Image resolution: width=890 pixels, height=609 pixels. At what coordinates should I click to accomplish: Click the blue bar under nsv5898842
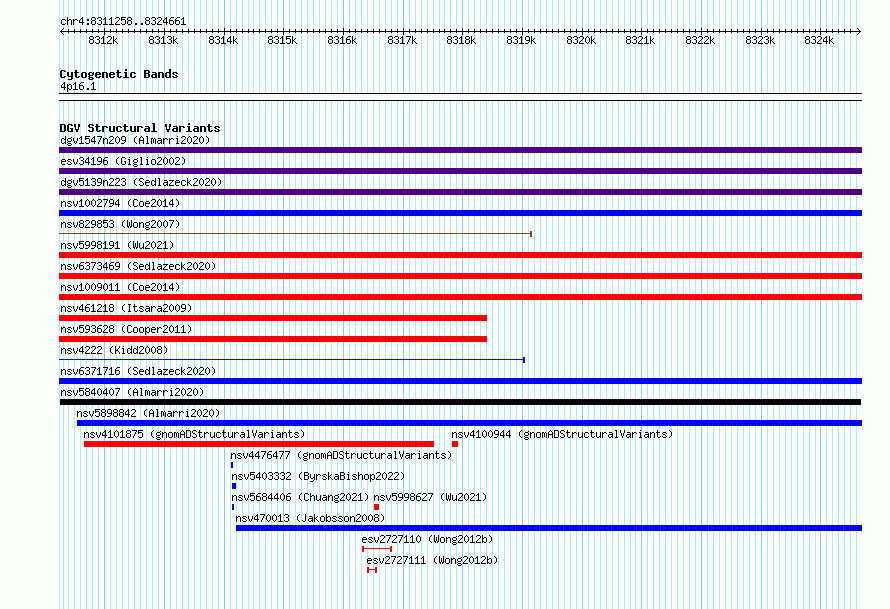click(469, 423)
